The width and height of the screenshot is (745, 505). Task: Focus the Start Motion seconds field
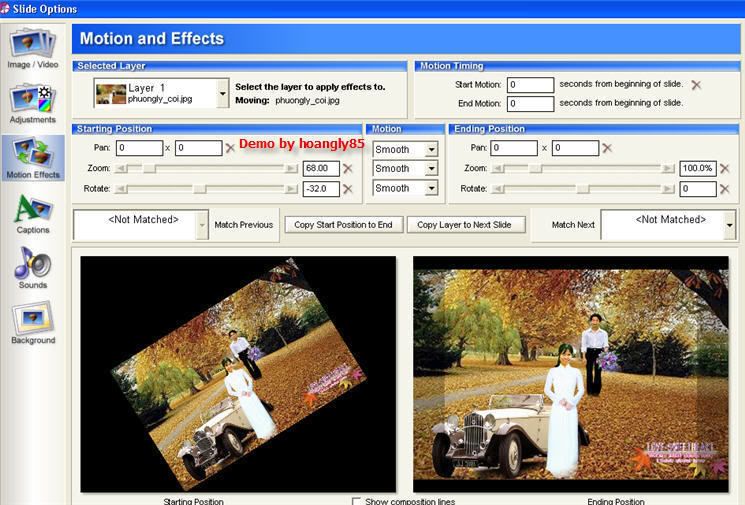(530, 85)
